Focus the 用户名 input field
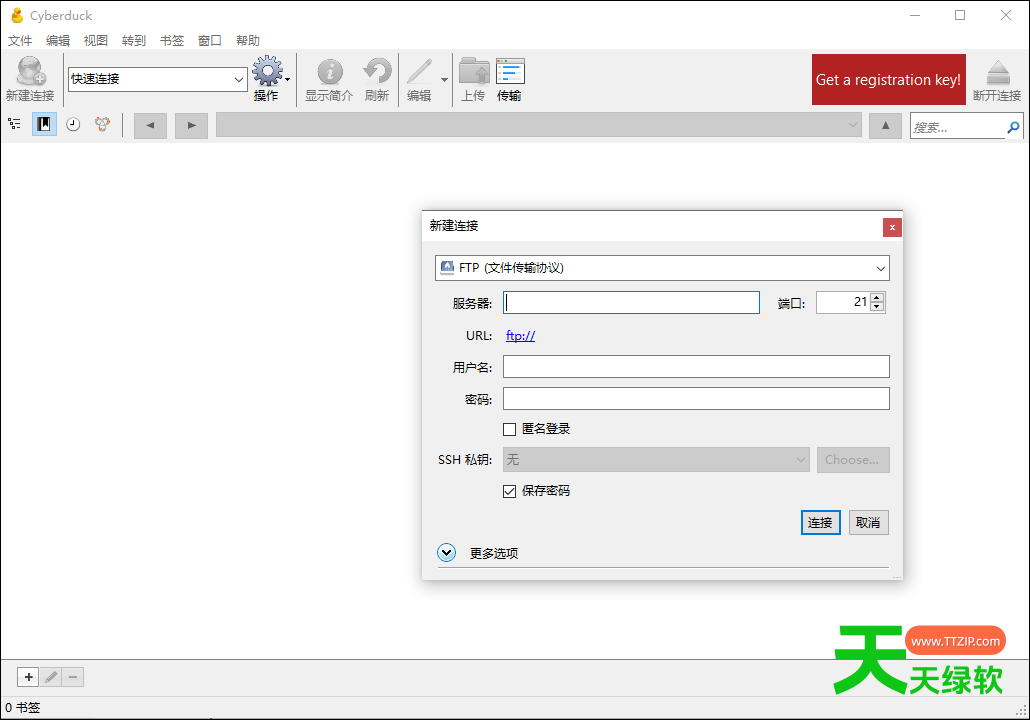 pyautogui.click(x=696, y=367)
